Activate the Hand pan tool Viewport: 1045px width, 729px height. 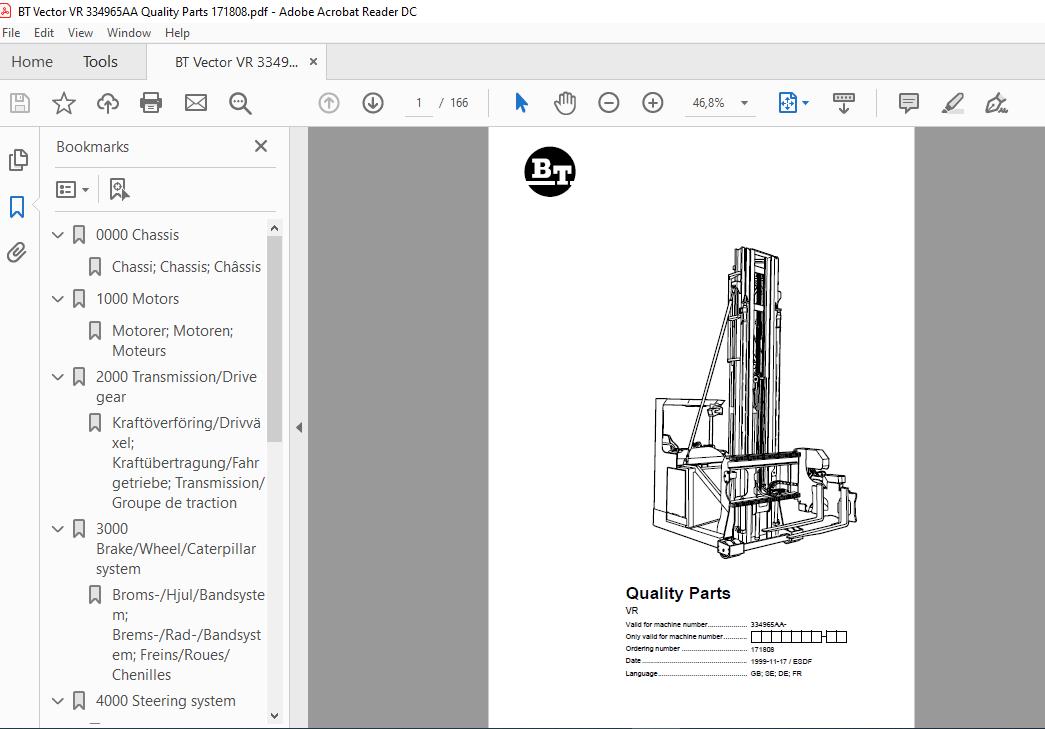click(564, 103)
